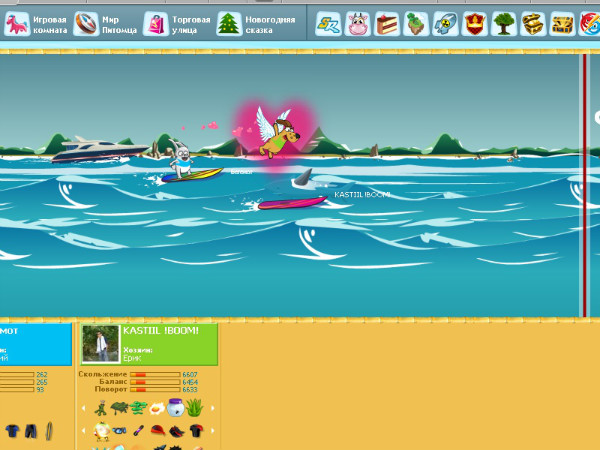
Task: Click the cake slice icon
Action: tap(387, 24)
